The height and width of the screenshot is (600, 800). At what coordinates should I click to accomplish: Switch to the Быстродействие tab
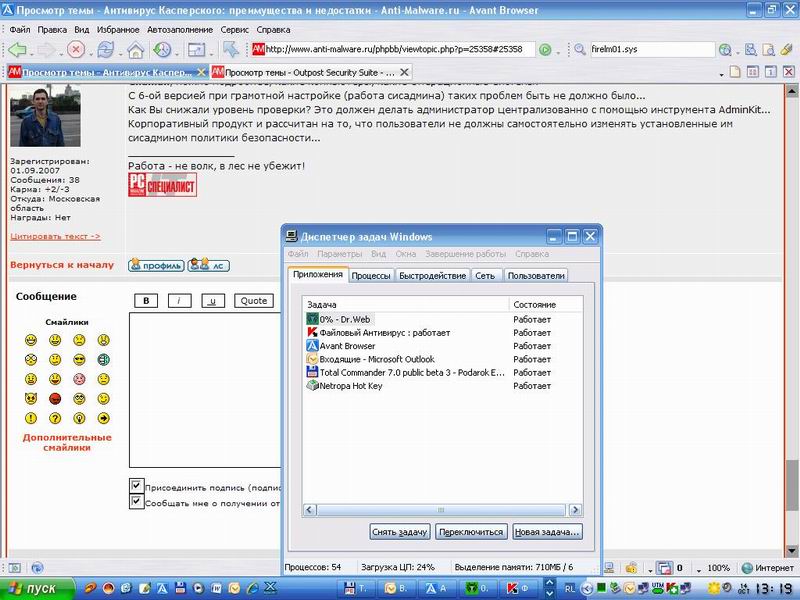click(432, 276)
